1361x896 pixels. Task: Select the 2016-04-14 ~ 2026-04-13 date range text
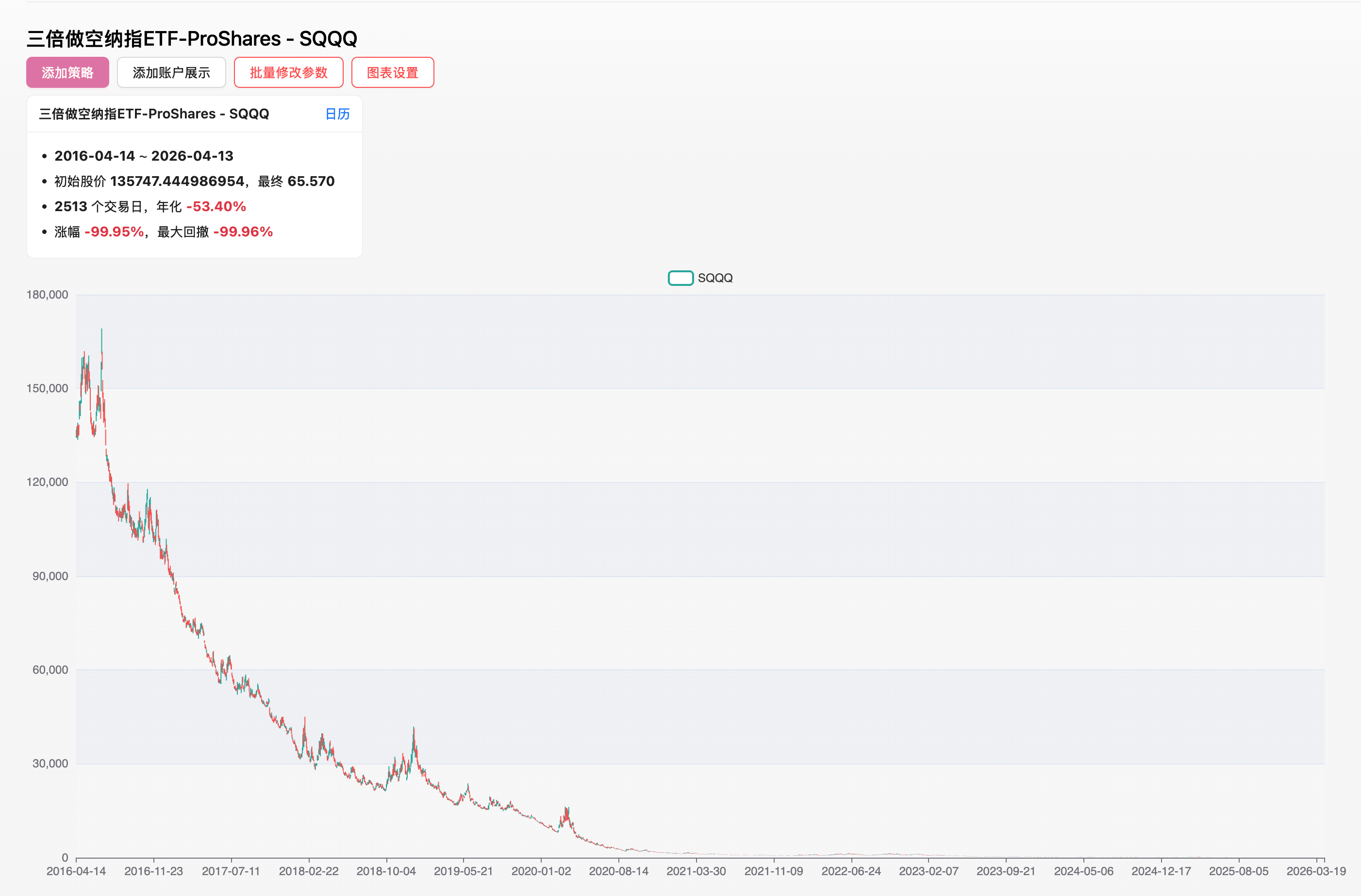(144, 156)
